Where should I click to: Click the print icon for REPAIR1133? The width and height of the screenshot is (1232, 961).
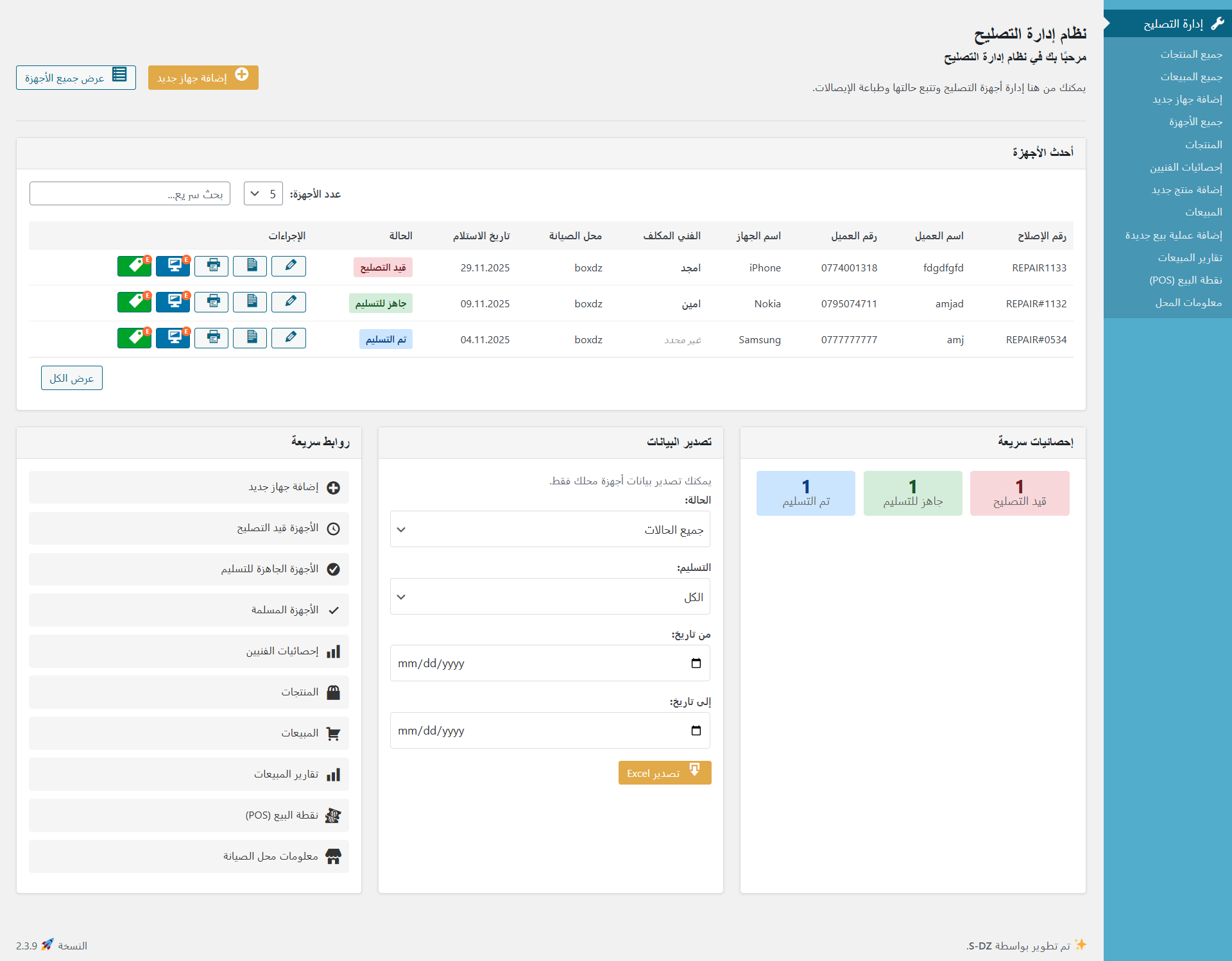[x=212, y=266]
